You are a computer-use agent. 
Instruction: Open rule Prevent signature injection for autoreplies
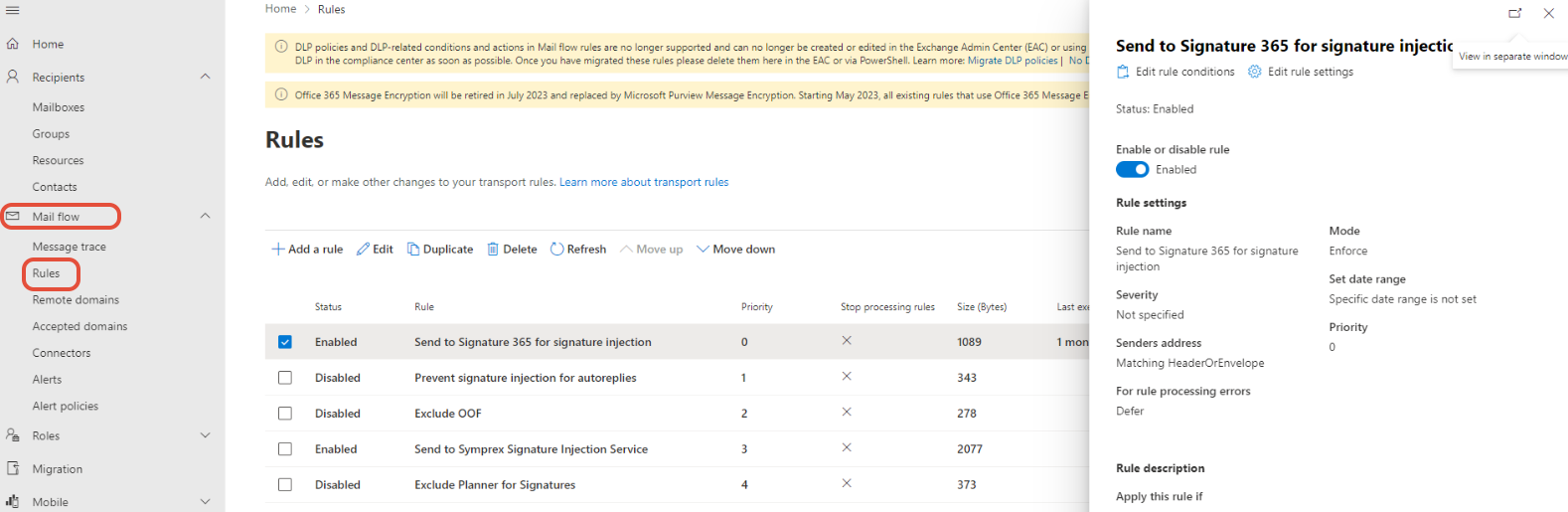(x=526, y=378)
